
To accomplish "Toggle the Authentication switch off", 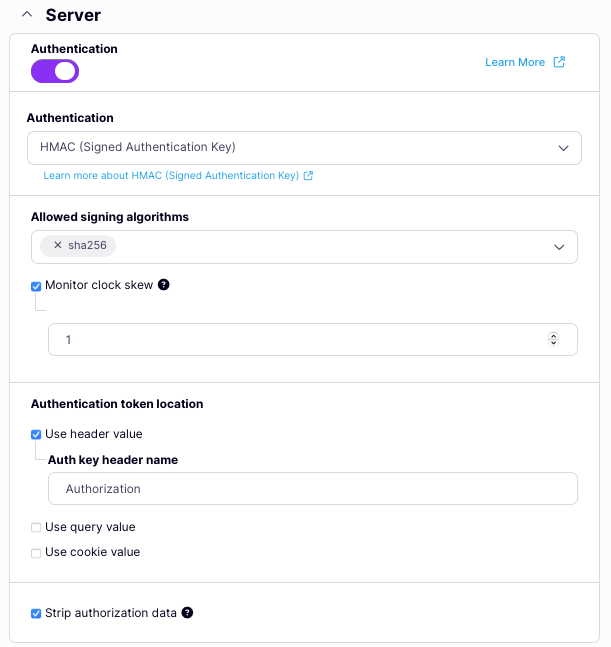I will click(x=55, y=71).
